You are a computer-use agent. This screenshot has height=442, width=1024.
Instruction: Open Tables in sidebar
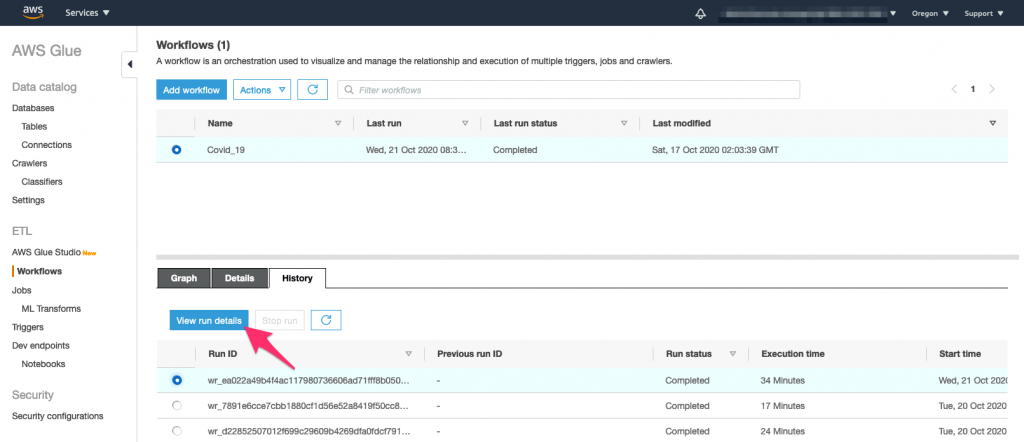point(34,127)
